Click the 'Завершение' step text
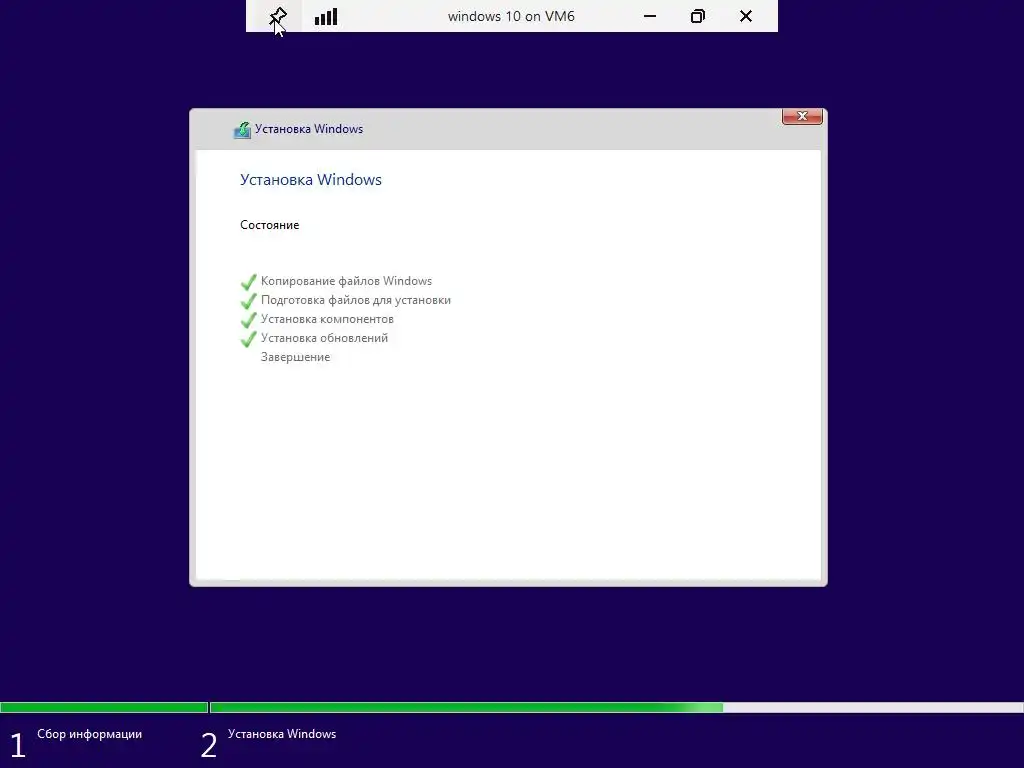The width and height of the screenshot is (1024, 768). tap(295, 357)
